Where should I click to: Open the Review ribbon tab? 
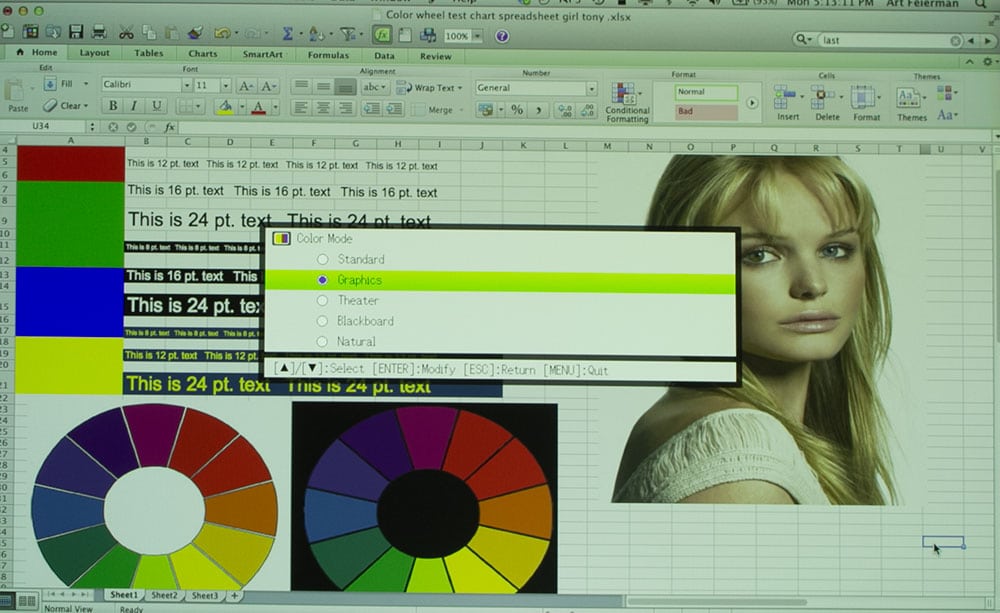(x=436, y=57)
